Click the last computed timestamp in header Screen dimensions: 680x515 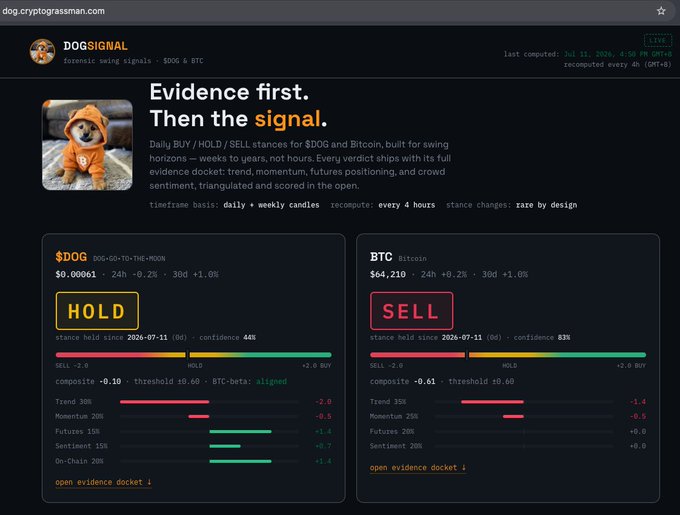[618, 54]
